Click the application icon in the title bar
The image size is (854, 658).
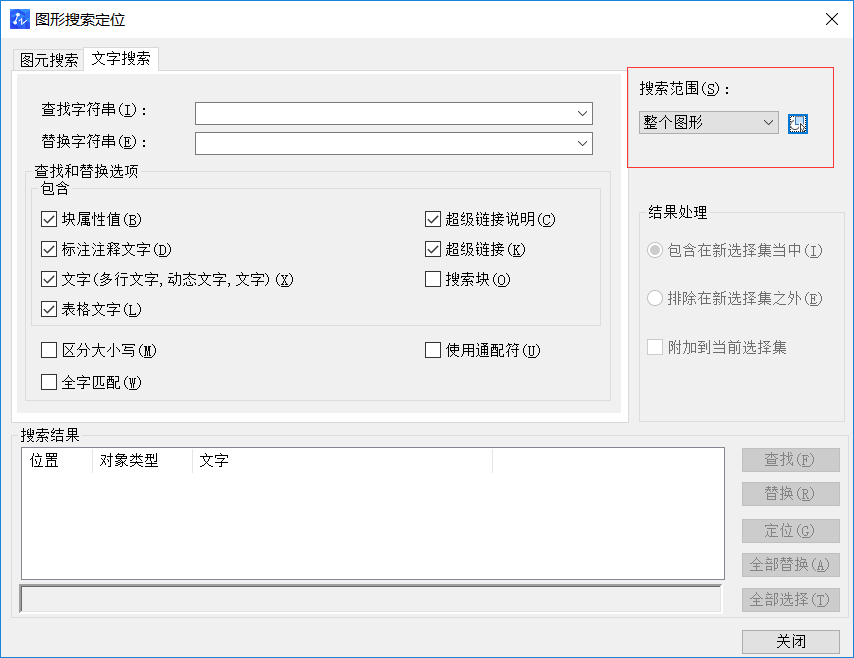click(22, 19)
